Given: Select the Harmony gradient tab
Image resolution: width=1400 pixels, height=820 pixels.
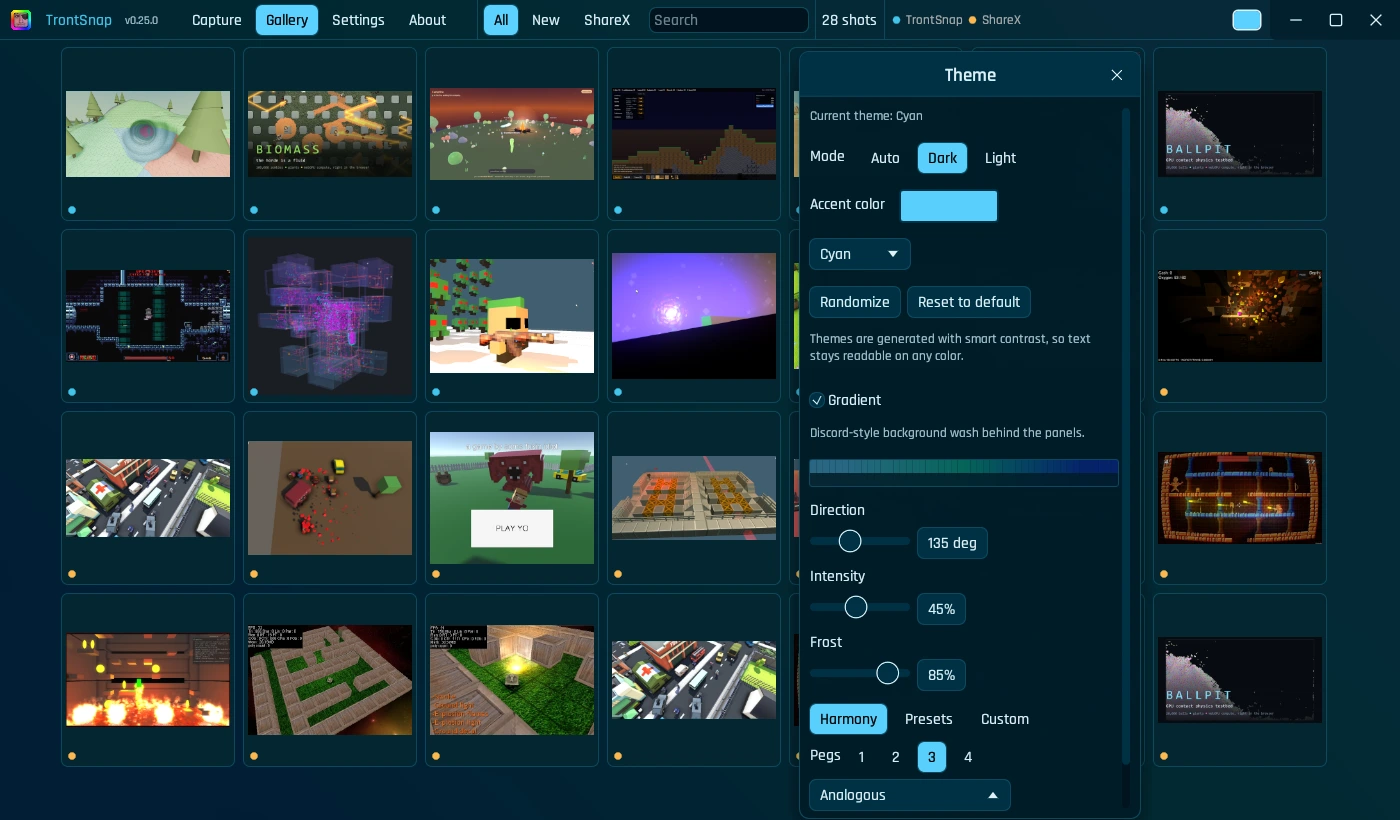Looking at the screenshot, I should [x=848, y=719].
